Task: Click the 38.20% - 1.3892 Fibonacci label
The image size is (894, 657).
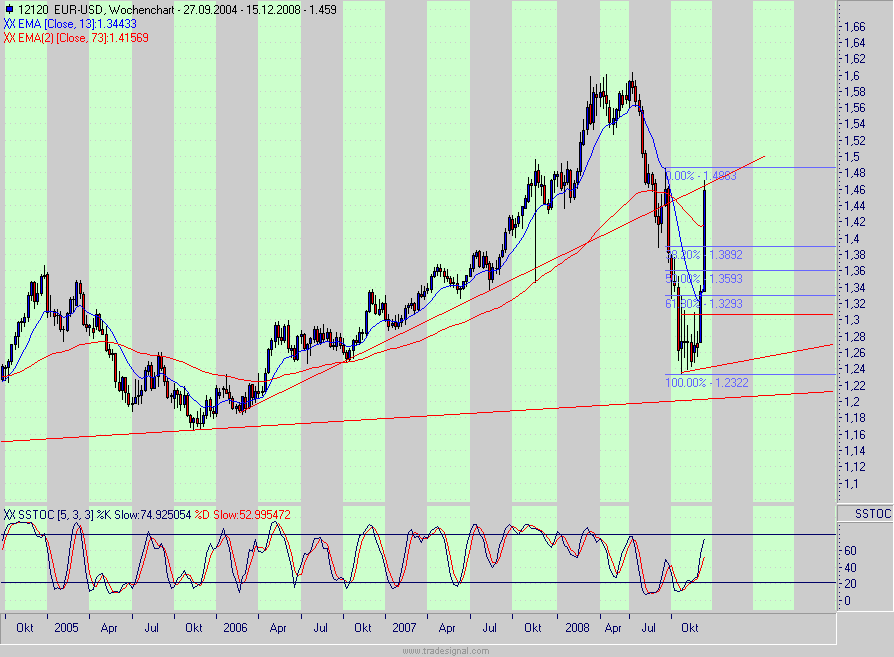Action: pos(705,255)
